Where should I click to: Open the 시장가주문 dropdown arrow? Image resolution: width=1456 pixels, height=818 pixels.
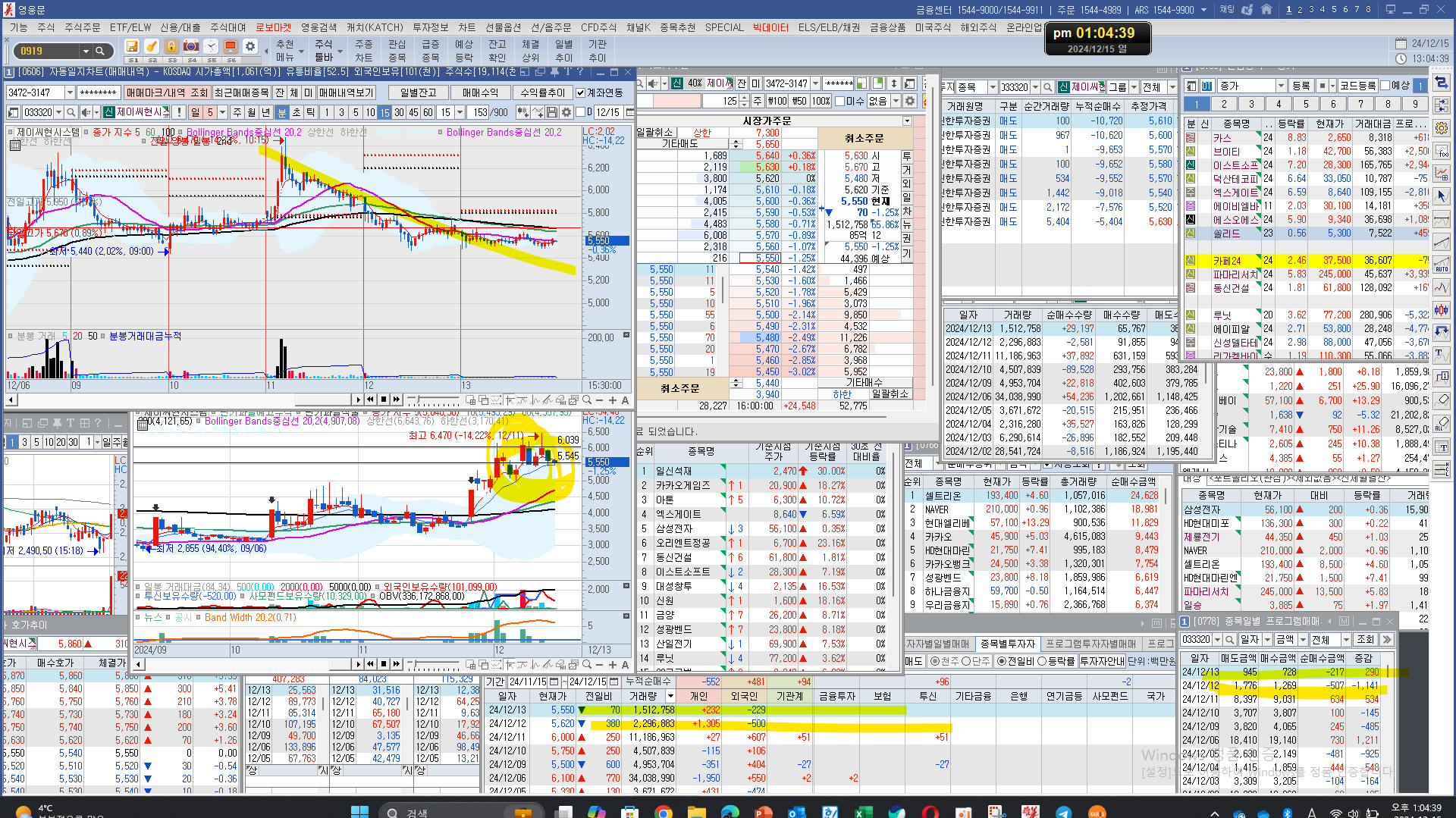907,121
